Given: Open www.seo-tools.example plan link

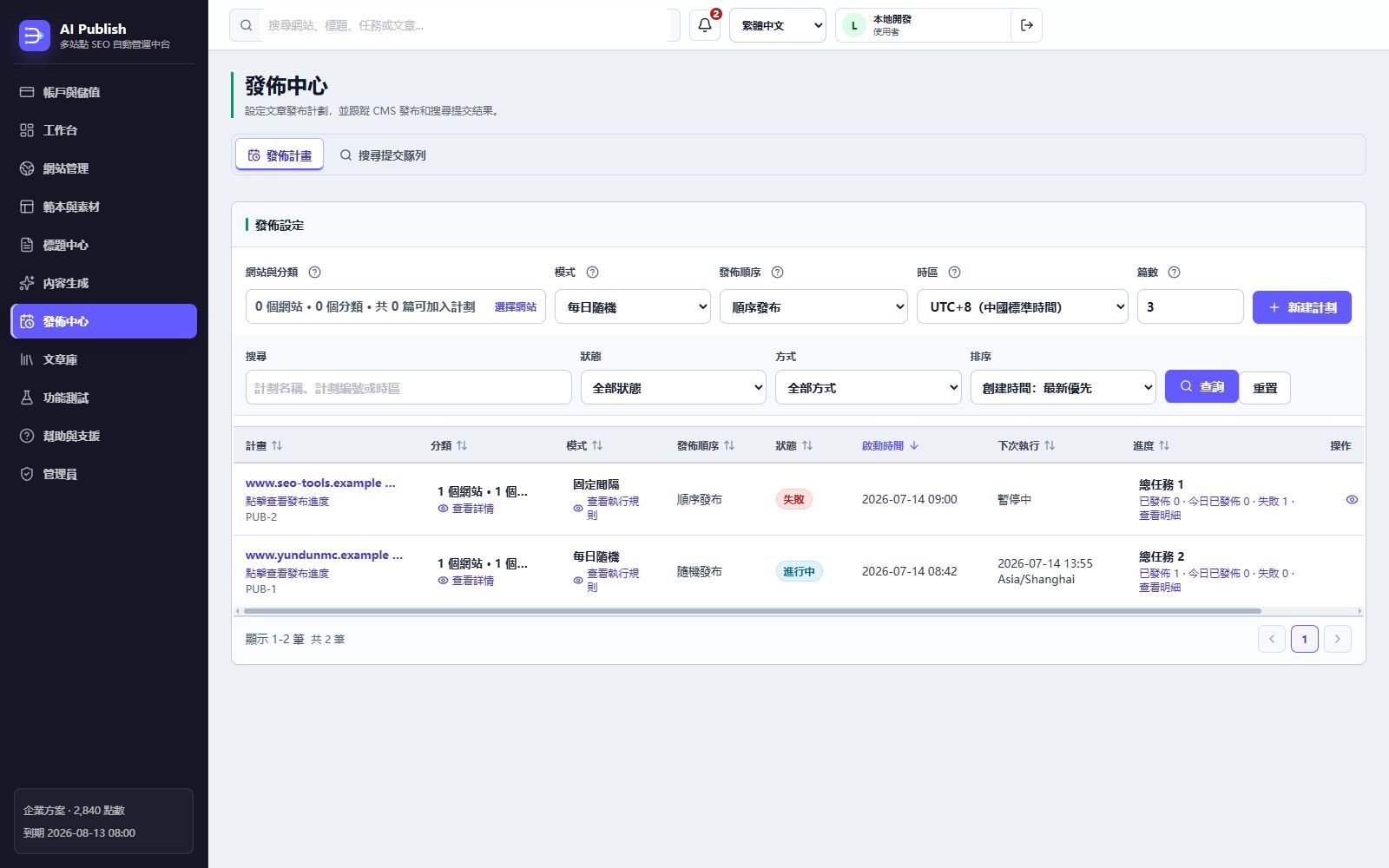Looking at the screenshot, I should click(x=320, y=483).
